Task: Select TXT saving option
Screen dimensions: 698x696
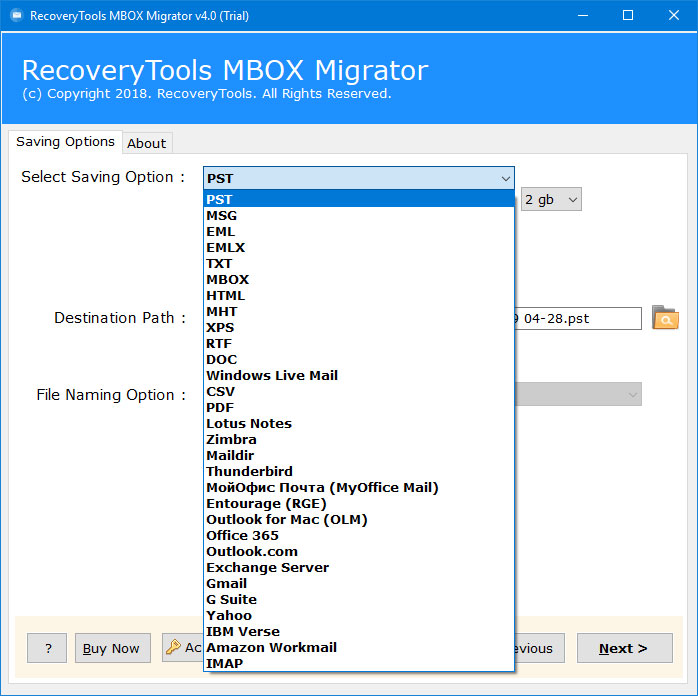Action: coord(359,263)
